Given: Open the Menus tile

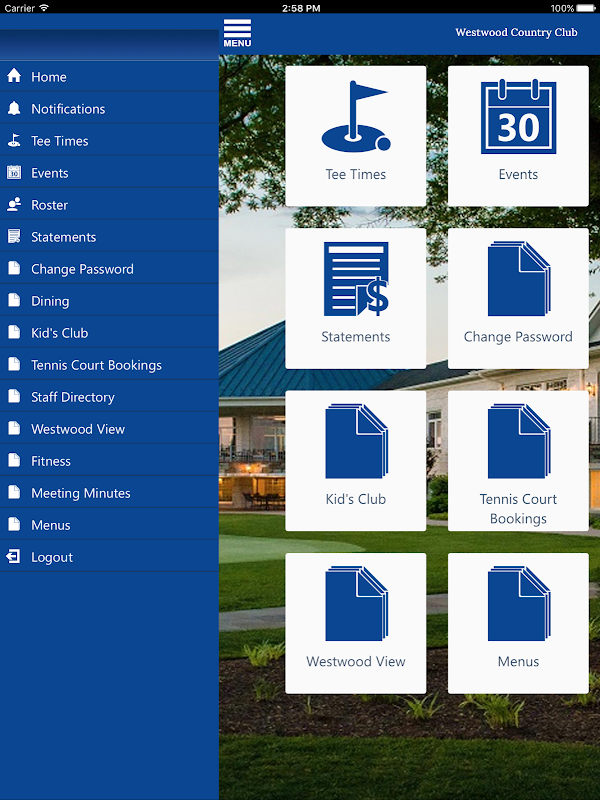Looking at the screenshot, I should point(518,623).
